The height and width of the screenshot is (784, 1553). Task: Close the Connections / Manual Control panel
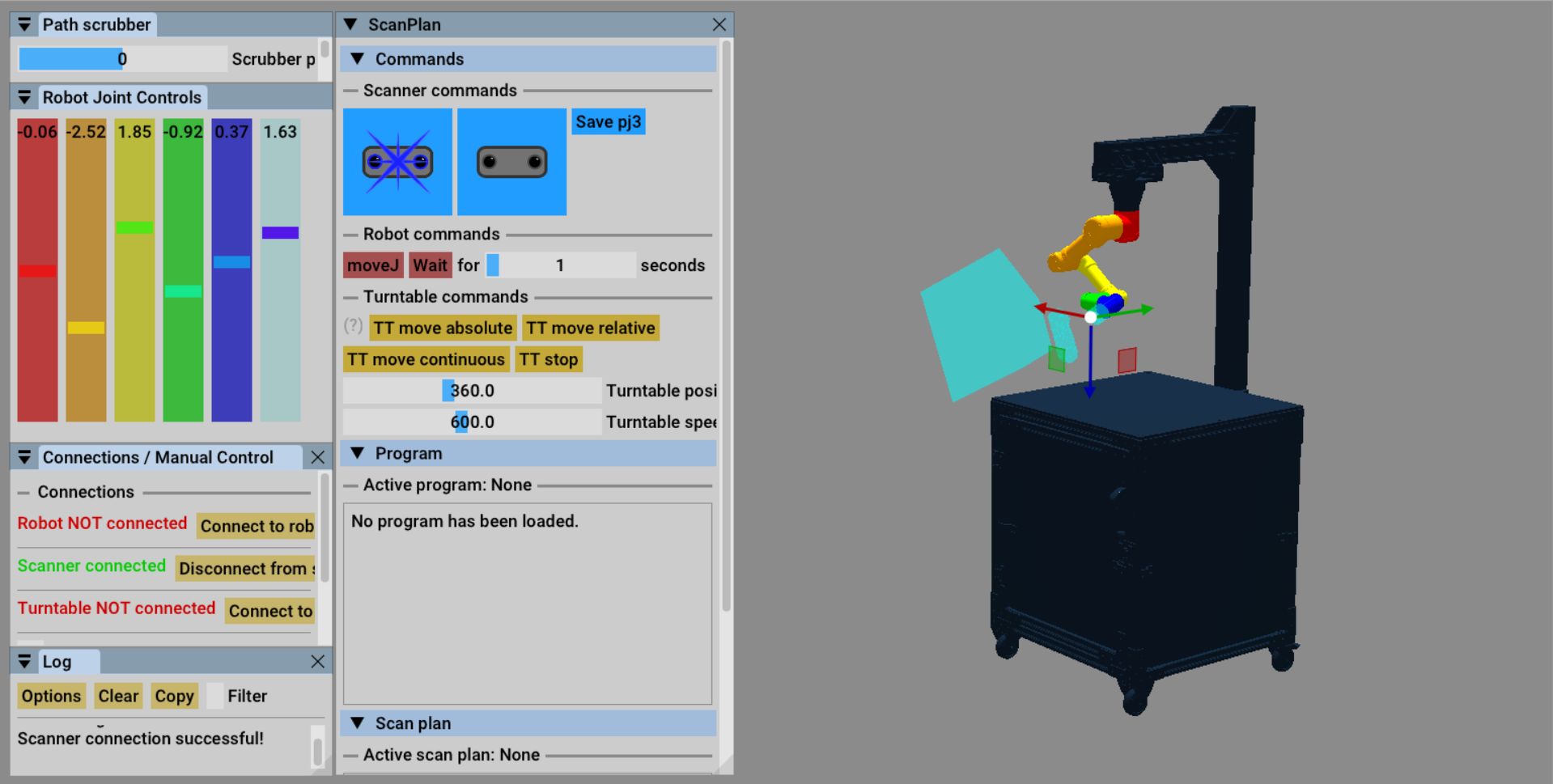[318, 457]
